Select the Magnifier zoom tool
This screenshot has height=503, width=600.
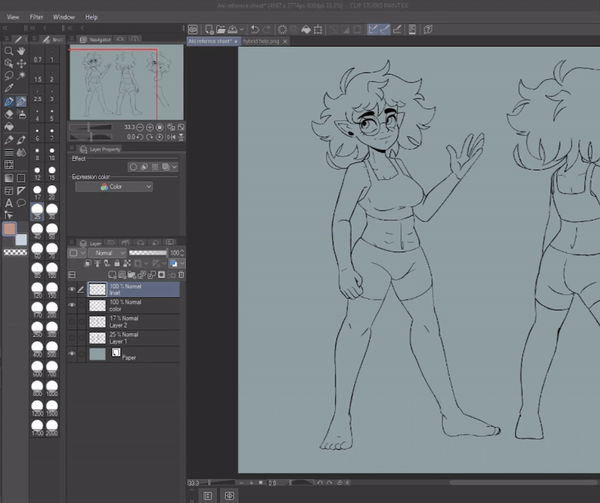pyautogui.click(x=9, y=51)
